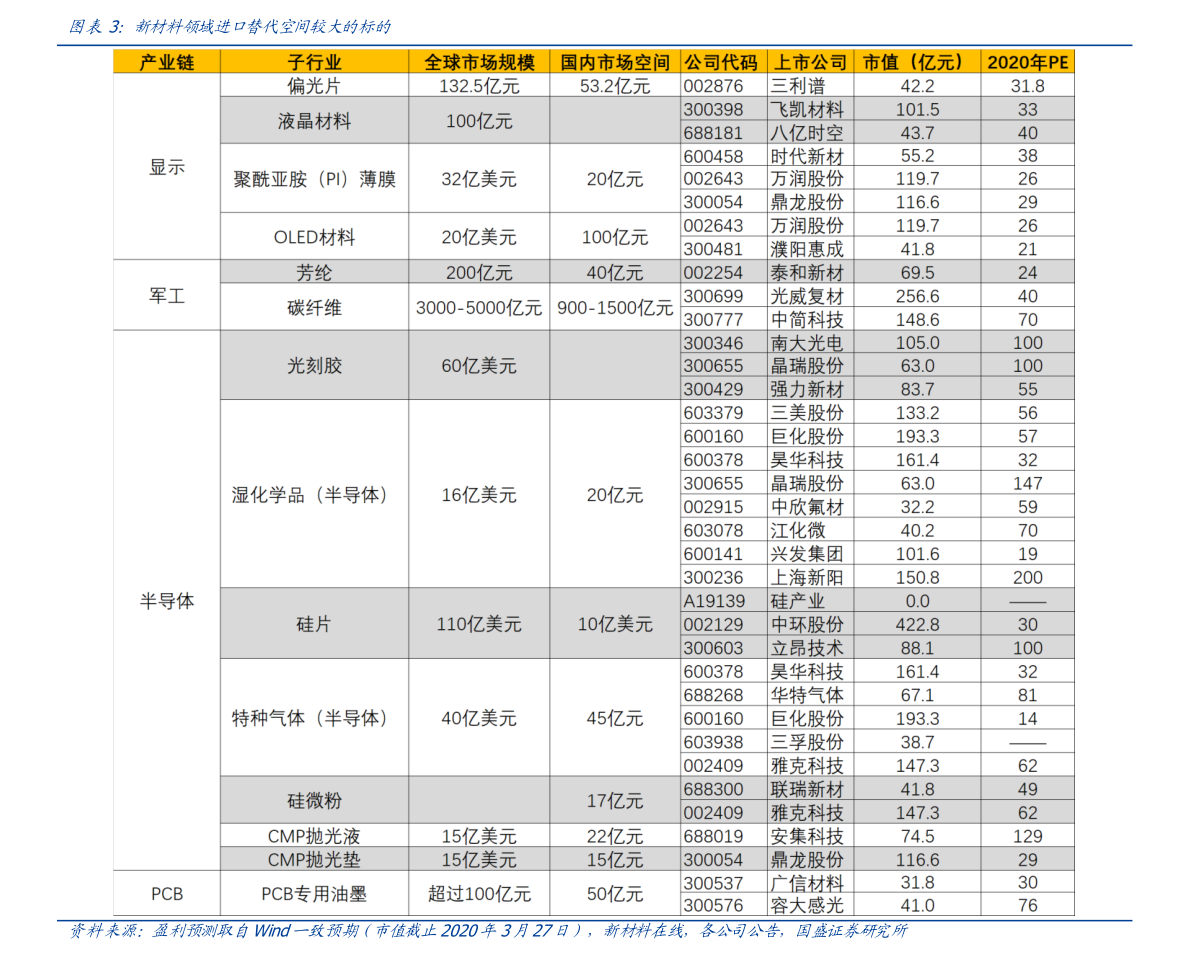Viewport: 1191px width, 959px height.
Task: Click company name 中环股份
Action: coord(807,624)
